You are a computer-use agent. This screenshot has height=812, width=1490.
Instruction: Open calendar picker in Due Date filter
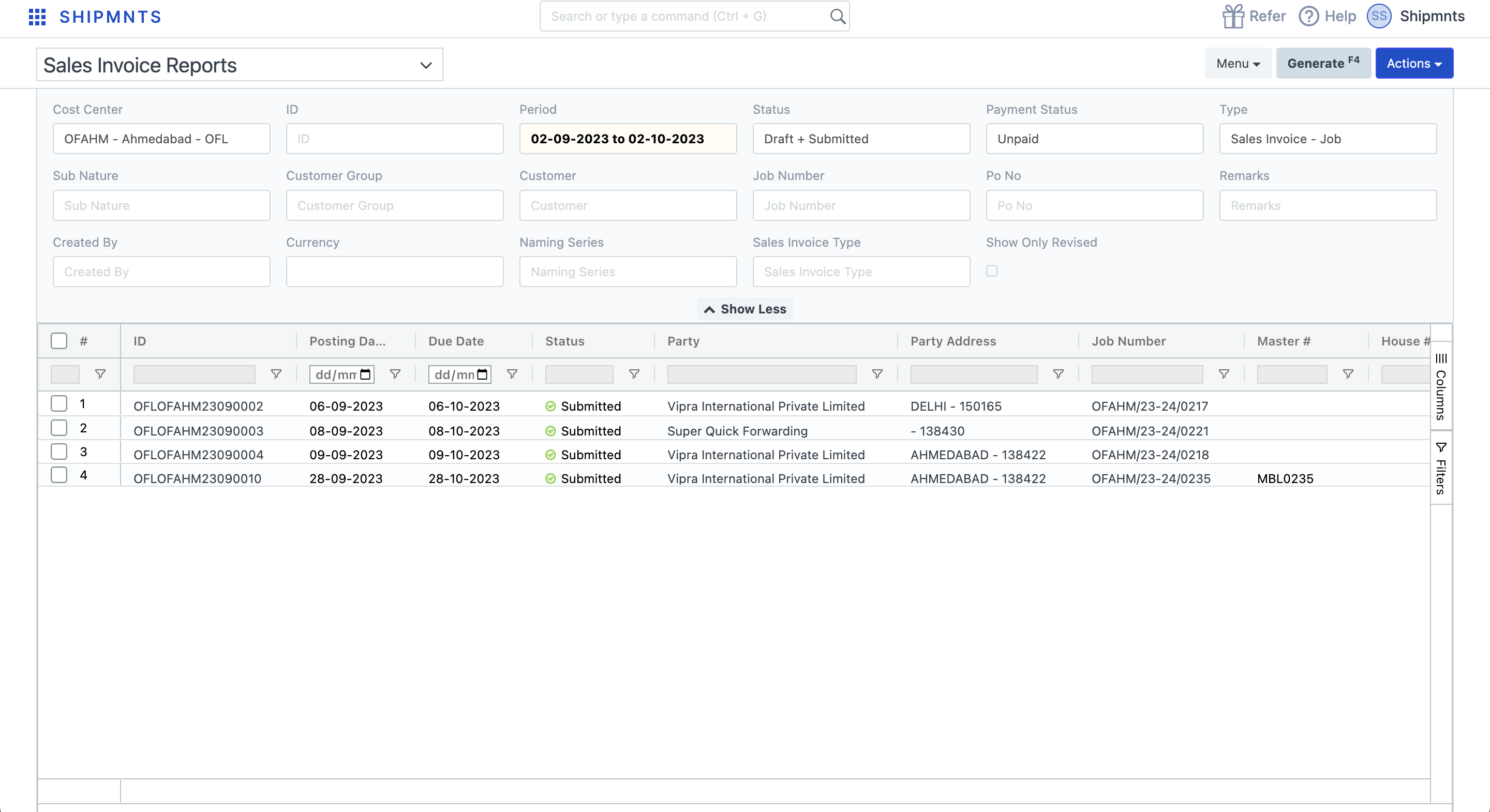coord(482,374)
